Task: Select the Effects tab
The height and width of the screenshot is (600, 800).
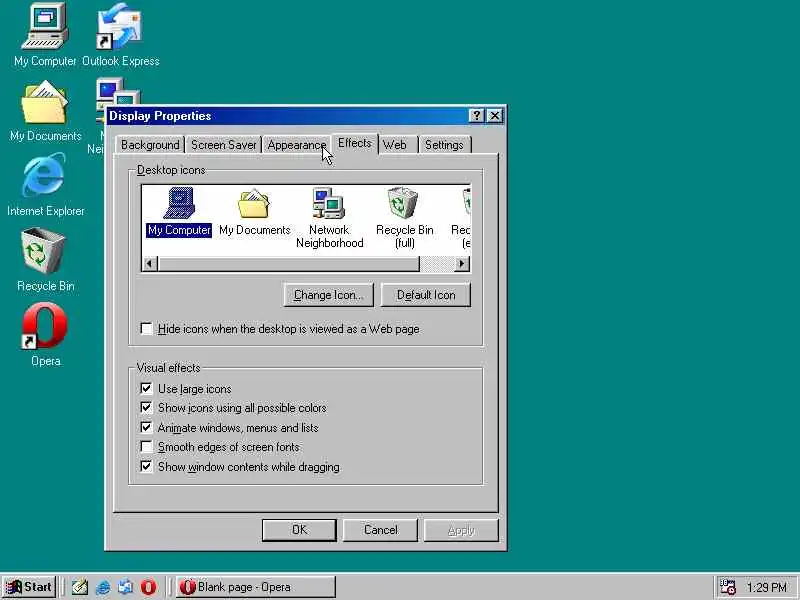Action: tap(355, 143)
